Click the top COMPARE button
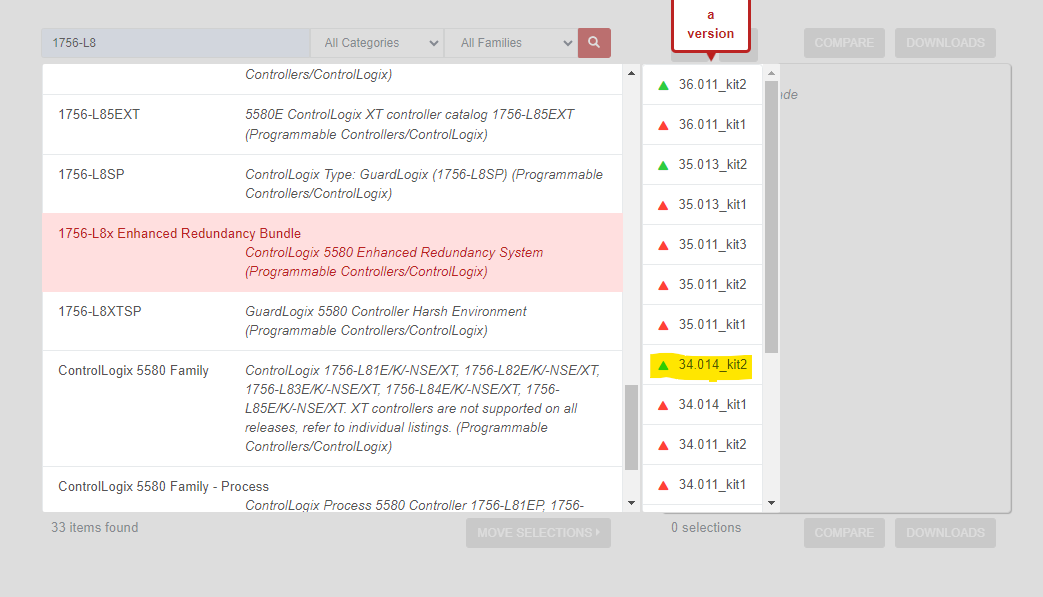The height and width of the screenshot is (597, 1043). pos(843,43)
